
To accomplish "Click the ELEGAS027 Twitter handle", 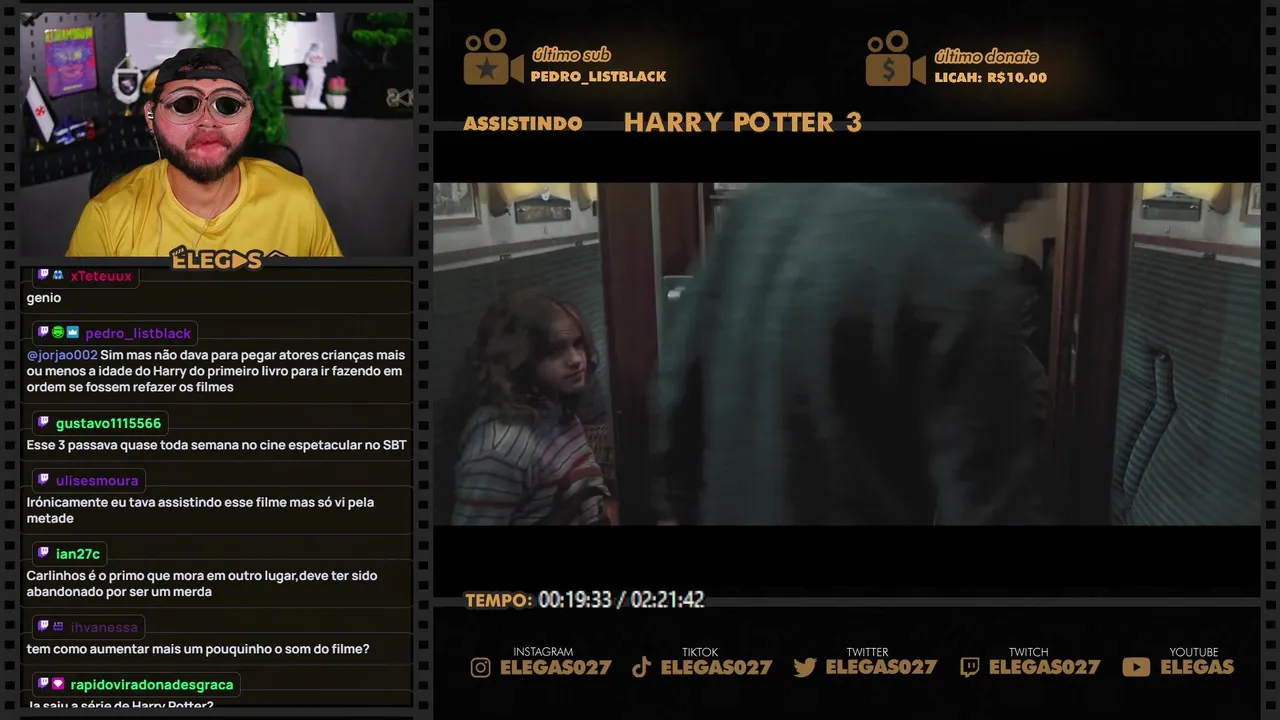I will (881, 667).
